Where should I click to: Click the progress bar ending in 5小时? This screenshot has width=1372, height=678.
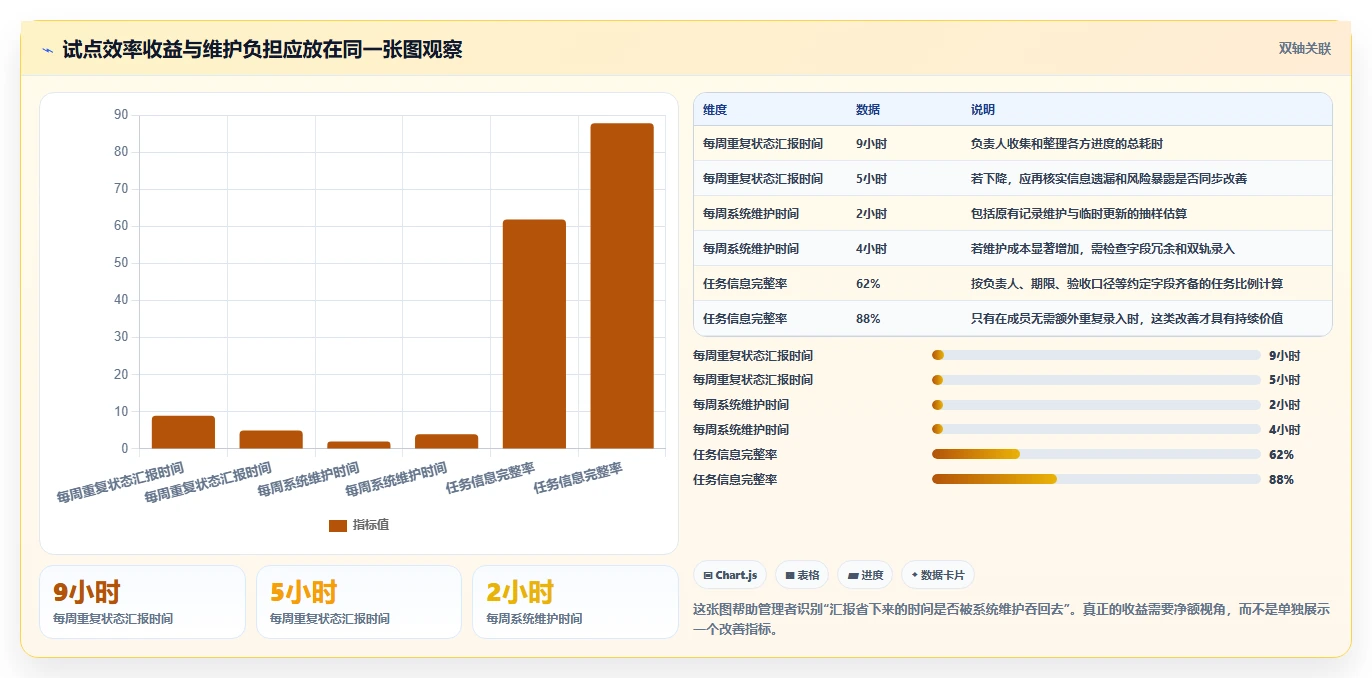click(1096, 380)
